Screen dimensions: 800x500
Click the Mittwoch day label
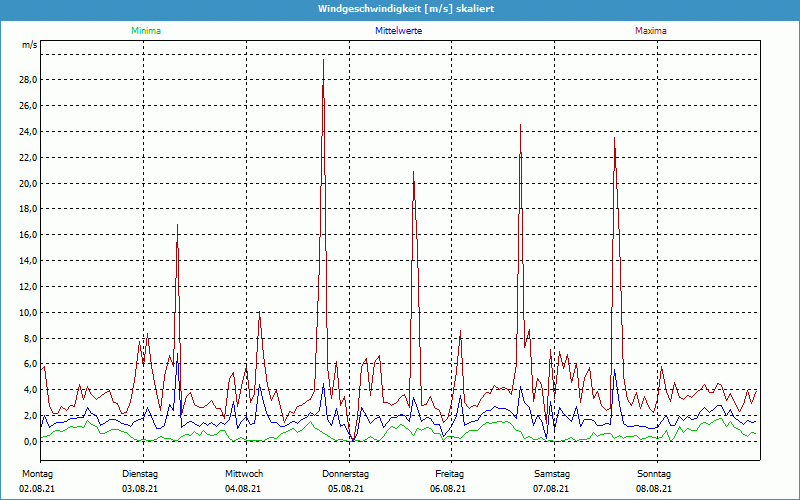tap(244, 474)
